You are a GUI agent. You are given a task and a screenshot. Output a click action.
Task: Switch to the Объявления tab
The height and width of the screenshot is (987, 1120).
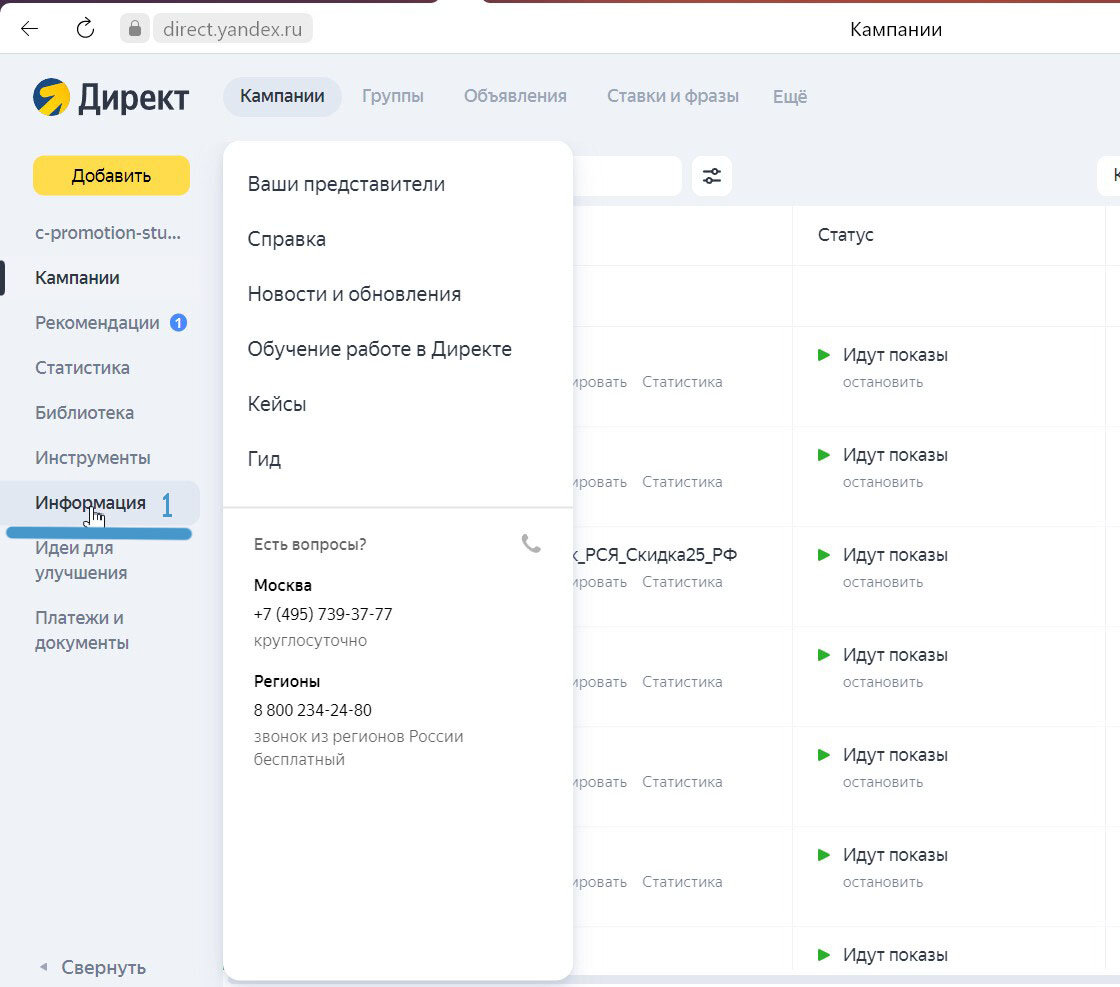[515, 96]
